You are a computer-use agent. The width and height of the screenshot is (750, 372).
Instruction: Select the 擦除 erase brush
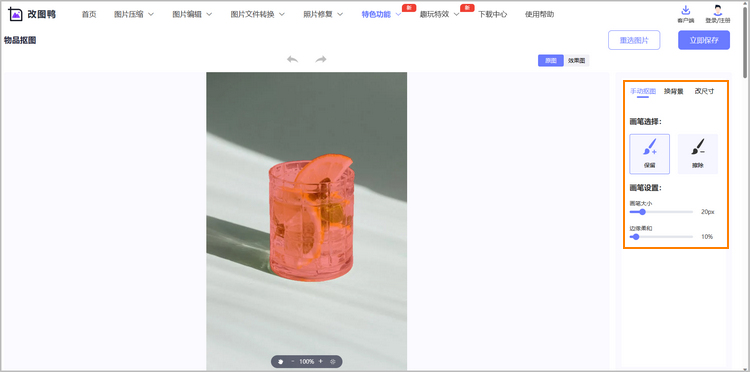698,154
